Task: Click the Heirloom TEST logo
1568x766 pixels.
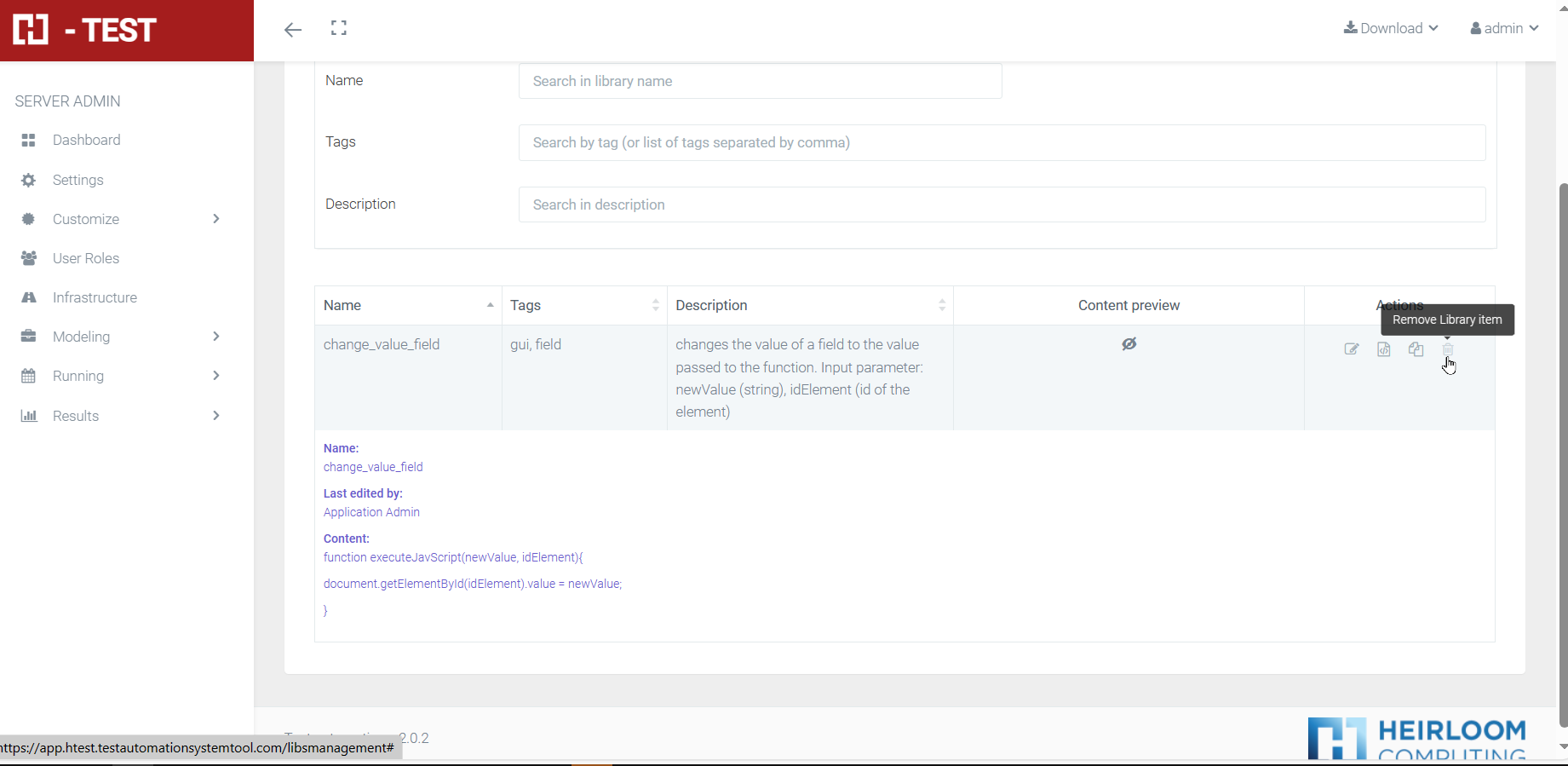Action: tap(85, 30)
